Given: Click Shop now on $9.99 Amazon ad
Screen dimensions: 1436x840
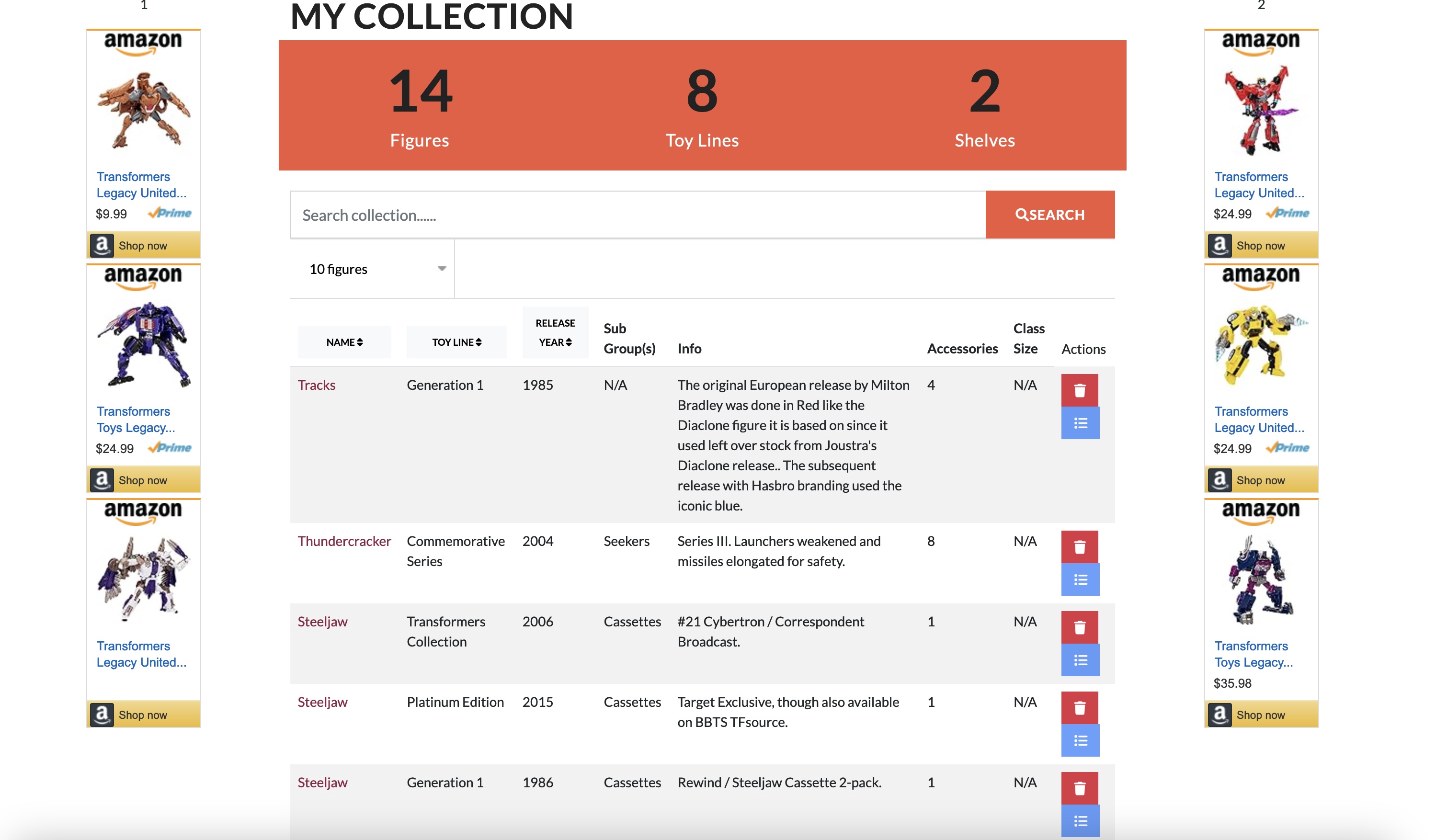Looking at the screenshot, I should (143, 246).
